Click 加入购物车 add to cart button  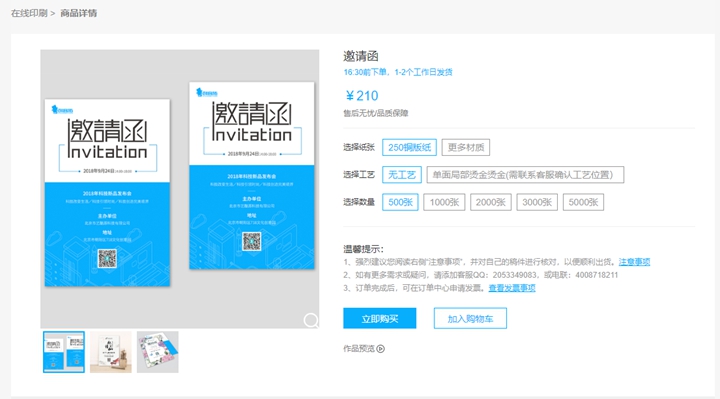[x=470, y=318]
